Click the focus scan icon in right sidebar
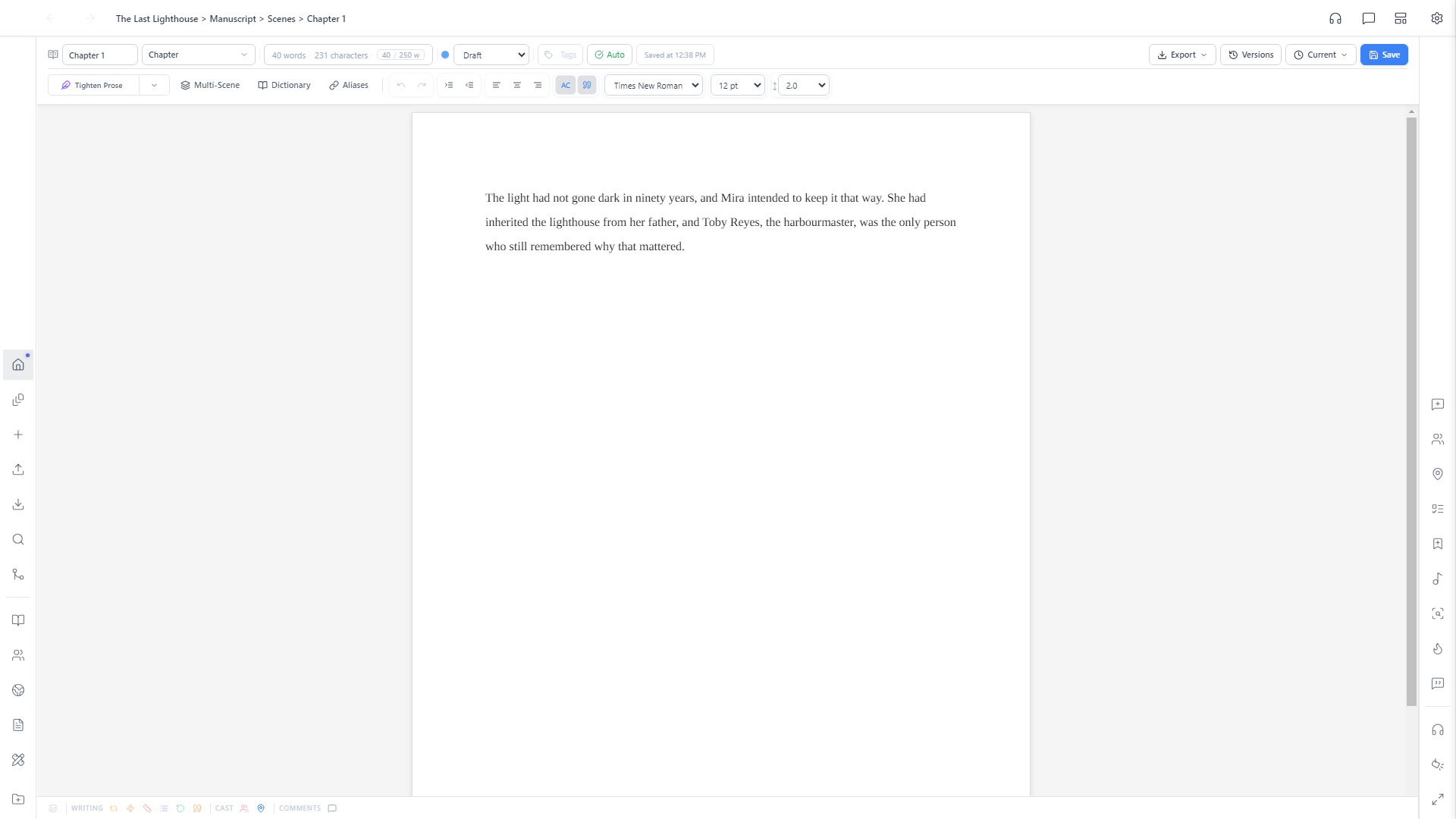This screenshot has height=819, width=1456. (1438, 613)
